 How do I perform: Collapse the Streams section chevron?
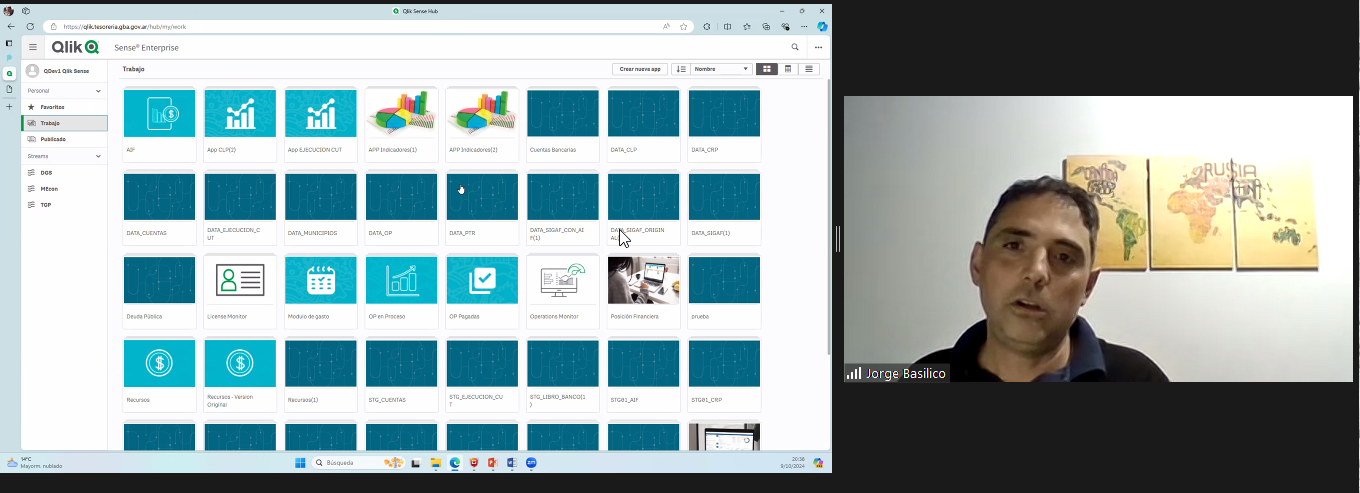pos(98,156)
